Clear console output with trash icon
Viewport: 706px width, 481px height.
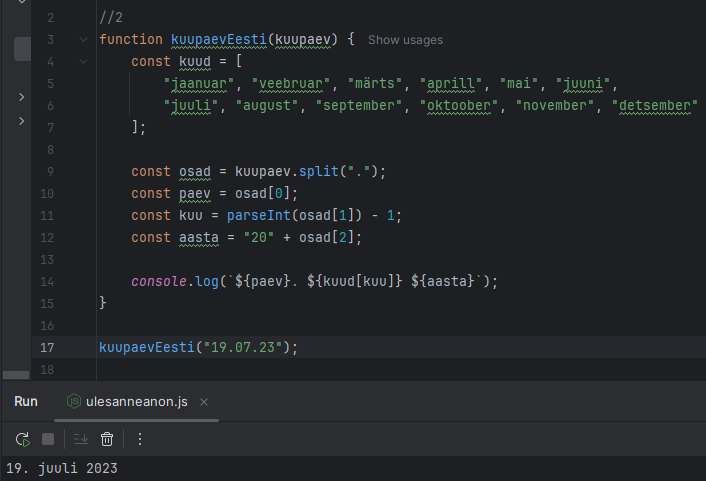(107, 439)
